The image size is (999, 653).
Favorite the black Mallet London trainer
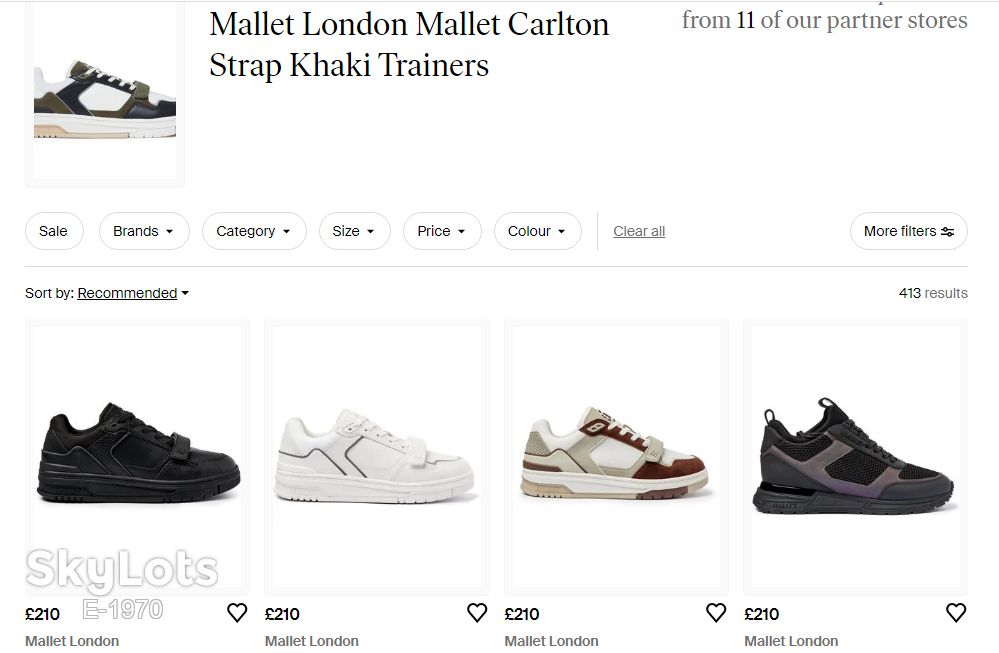pos(237,613)
